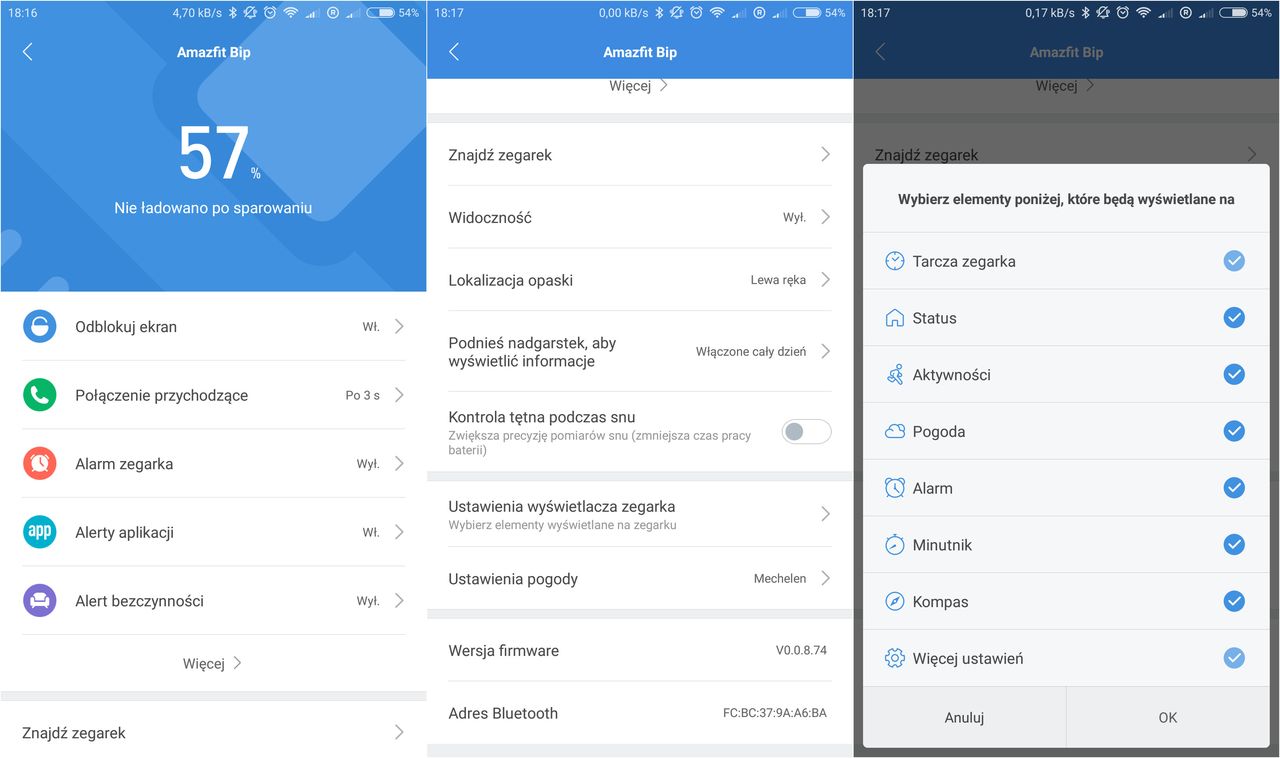Screen dimensions: 1280x758
Task: Tap the teal app icon for Alerty aplikacji
Action: coord(40,532)
